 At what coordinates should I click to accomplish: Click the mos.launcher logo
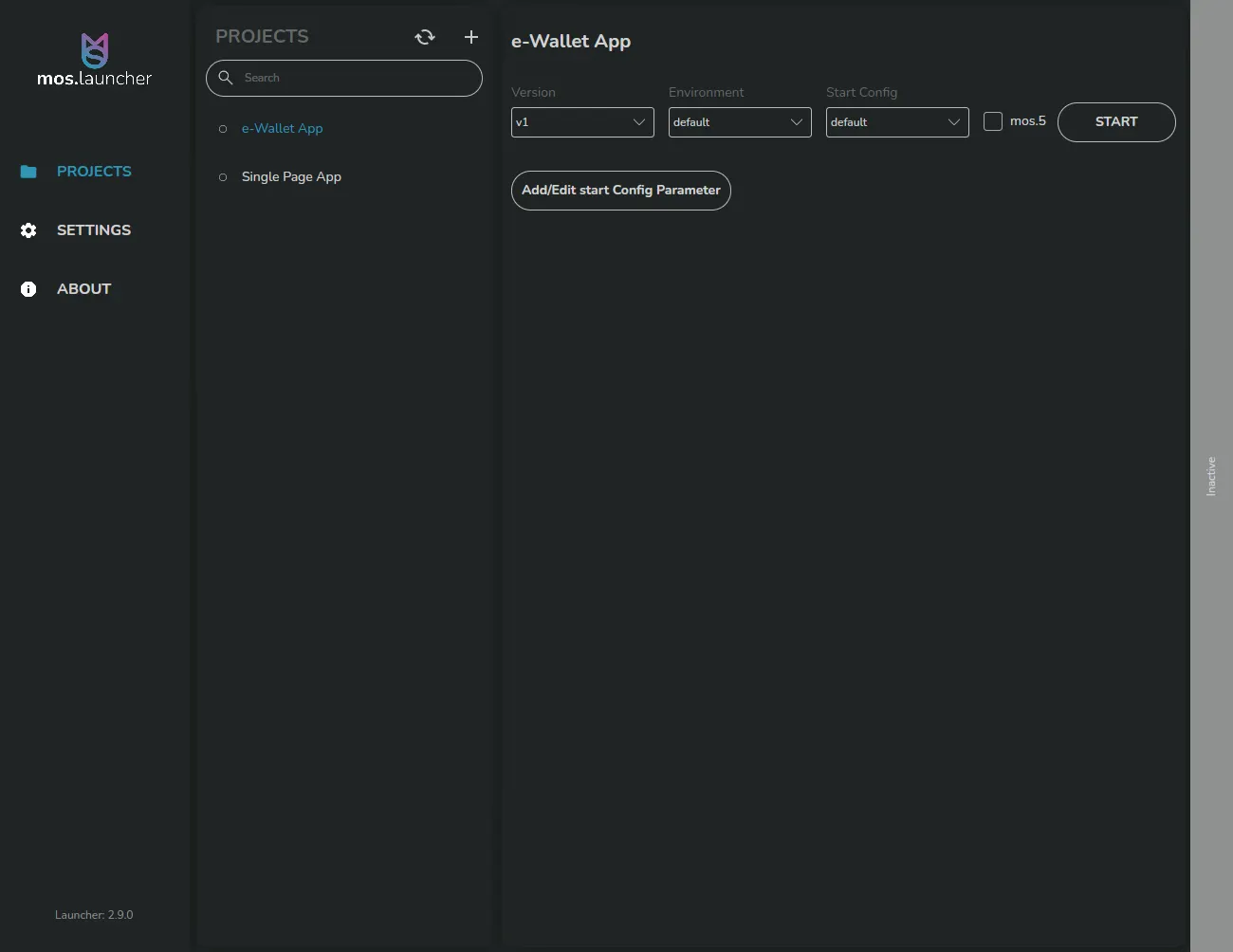[94, 60]
